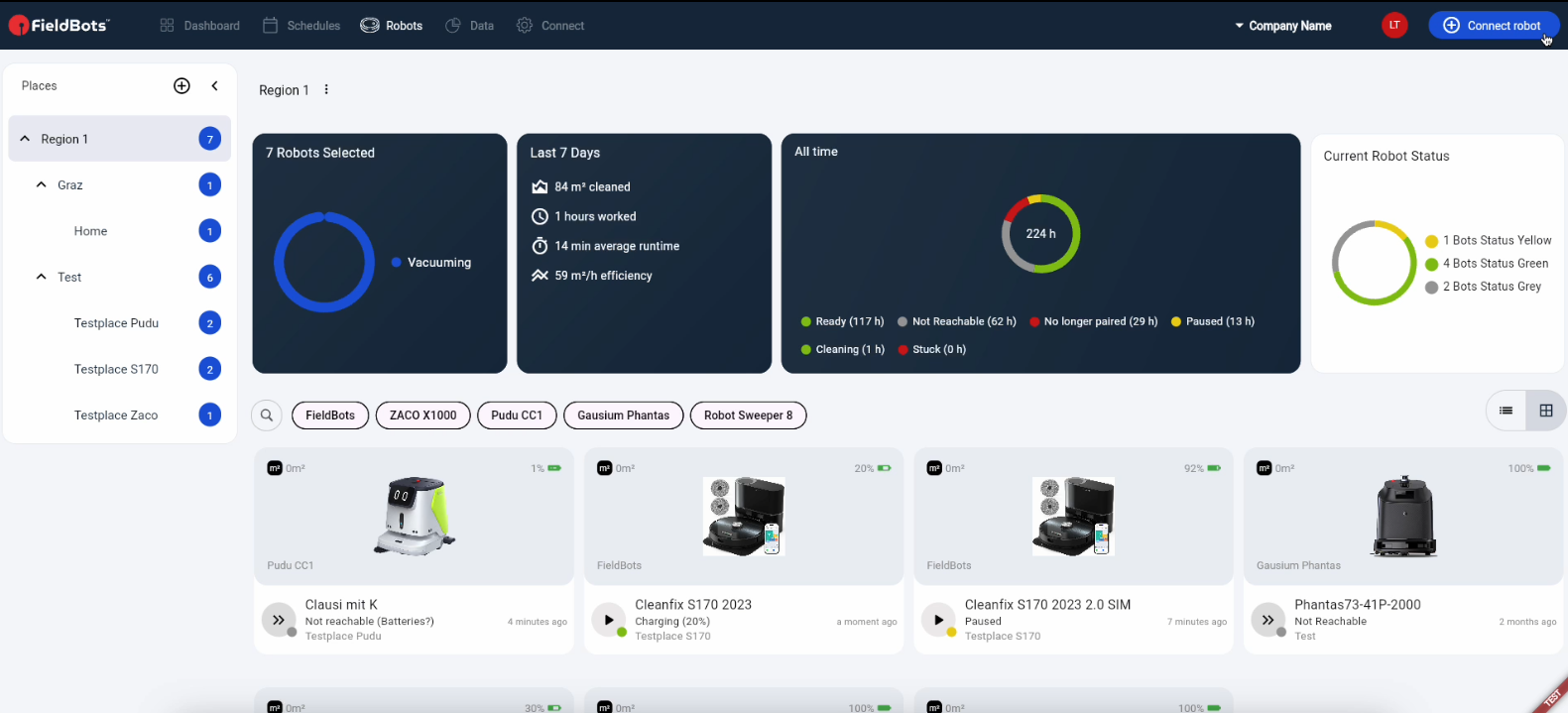Click m² icon on Pudu CC1 card
Screen dimensions: 1568x713
pos(275,468)
